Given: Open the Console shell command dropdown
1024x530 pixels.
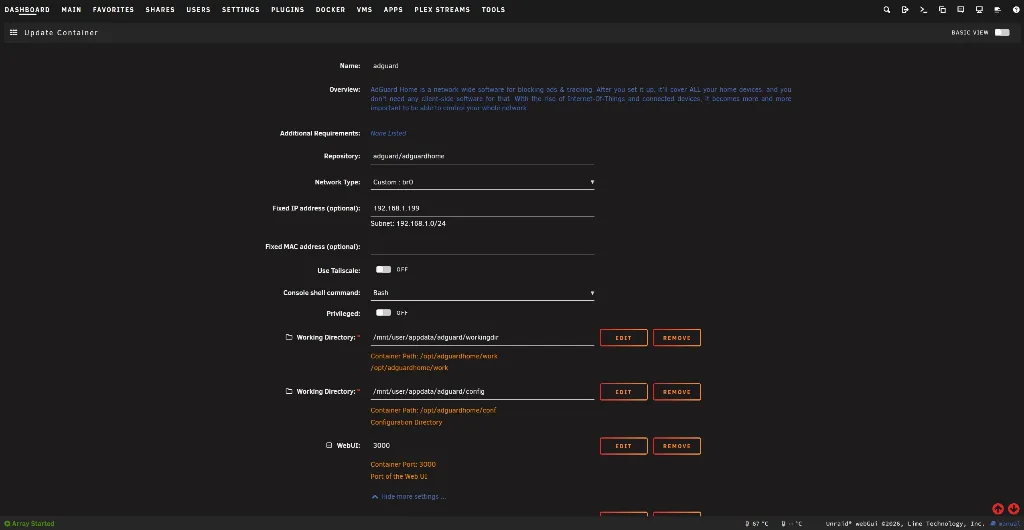Looking at the screenshot, I should pyautogui.click(x=482, y=293).
